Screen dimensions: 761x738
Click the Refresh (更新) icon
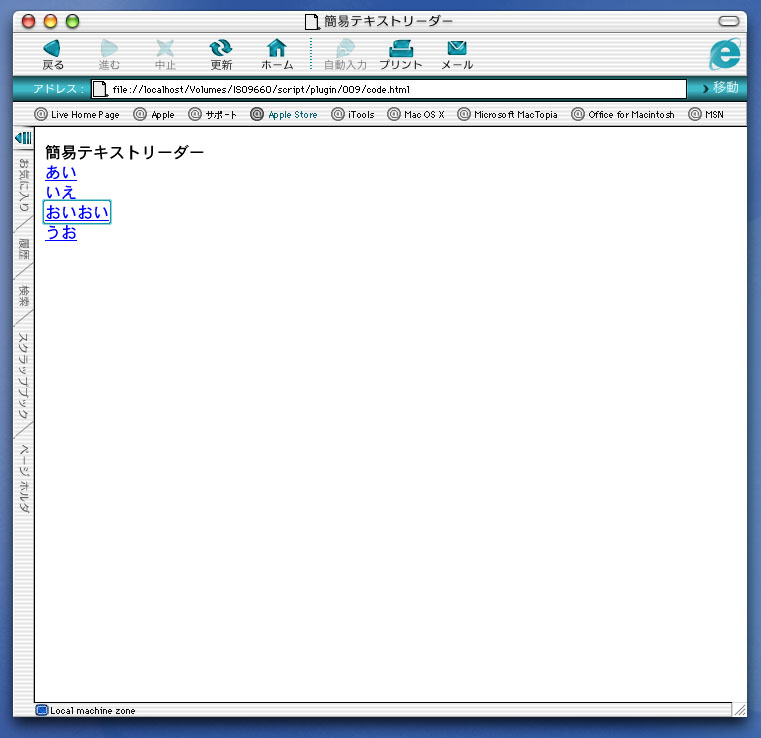[221, 48]
